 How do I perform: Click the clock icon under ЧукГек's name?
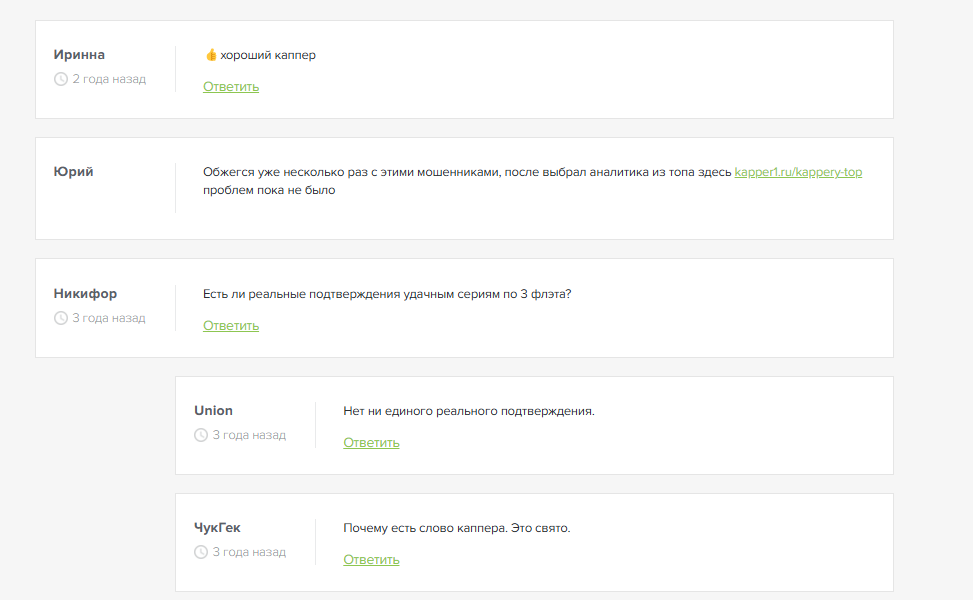pos(201,552)
